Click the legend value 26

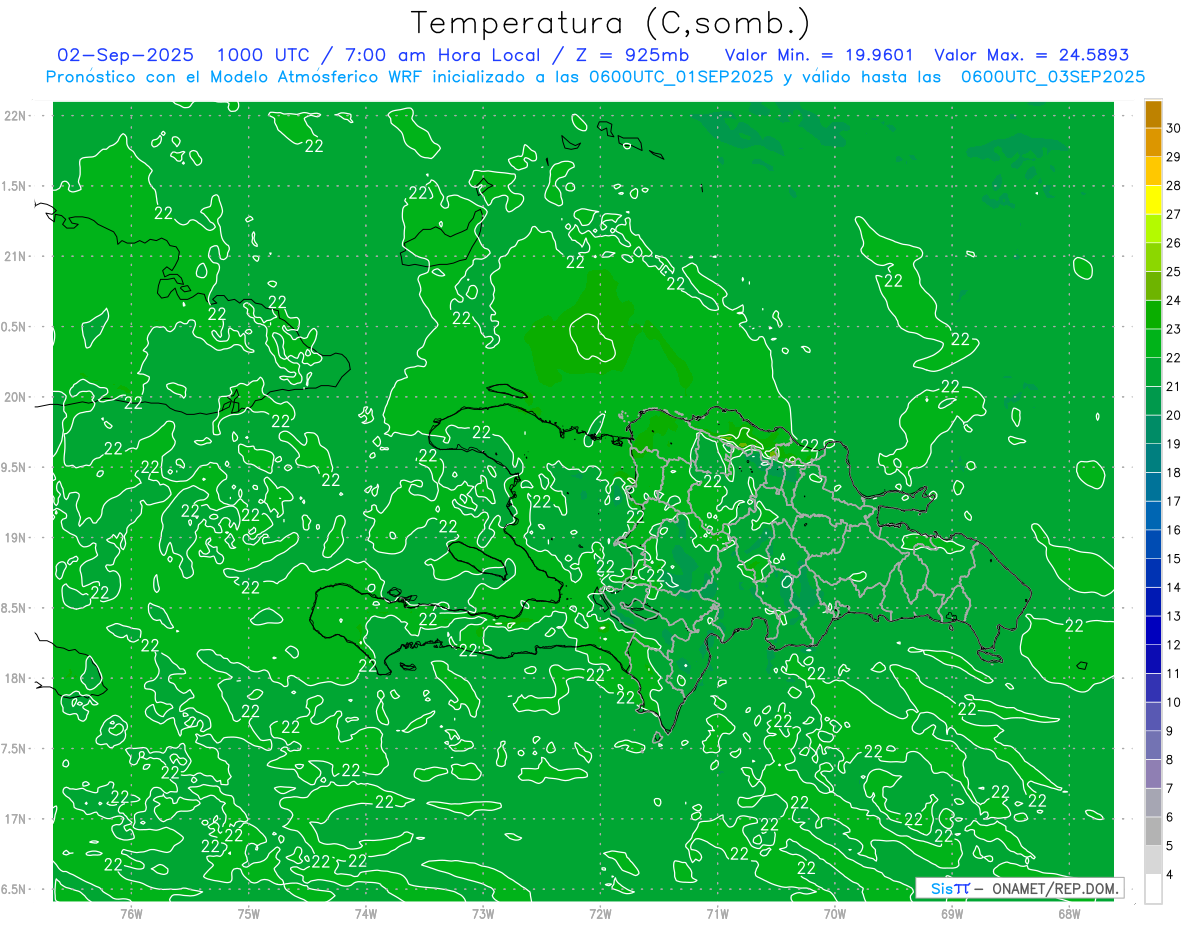(1174, 243)
